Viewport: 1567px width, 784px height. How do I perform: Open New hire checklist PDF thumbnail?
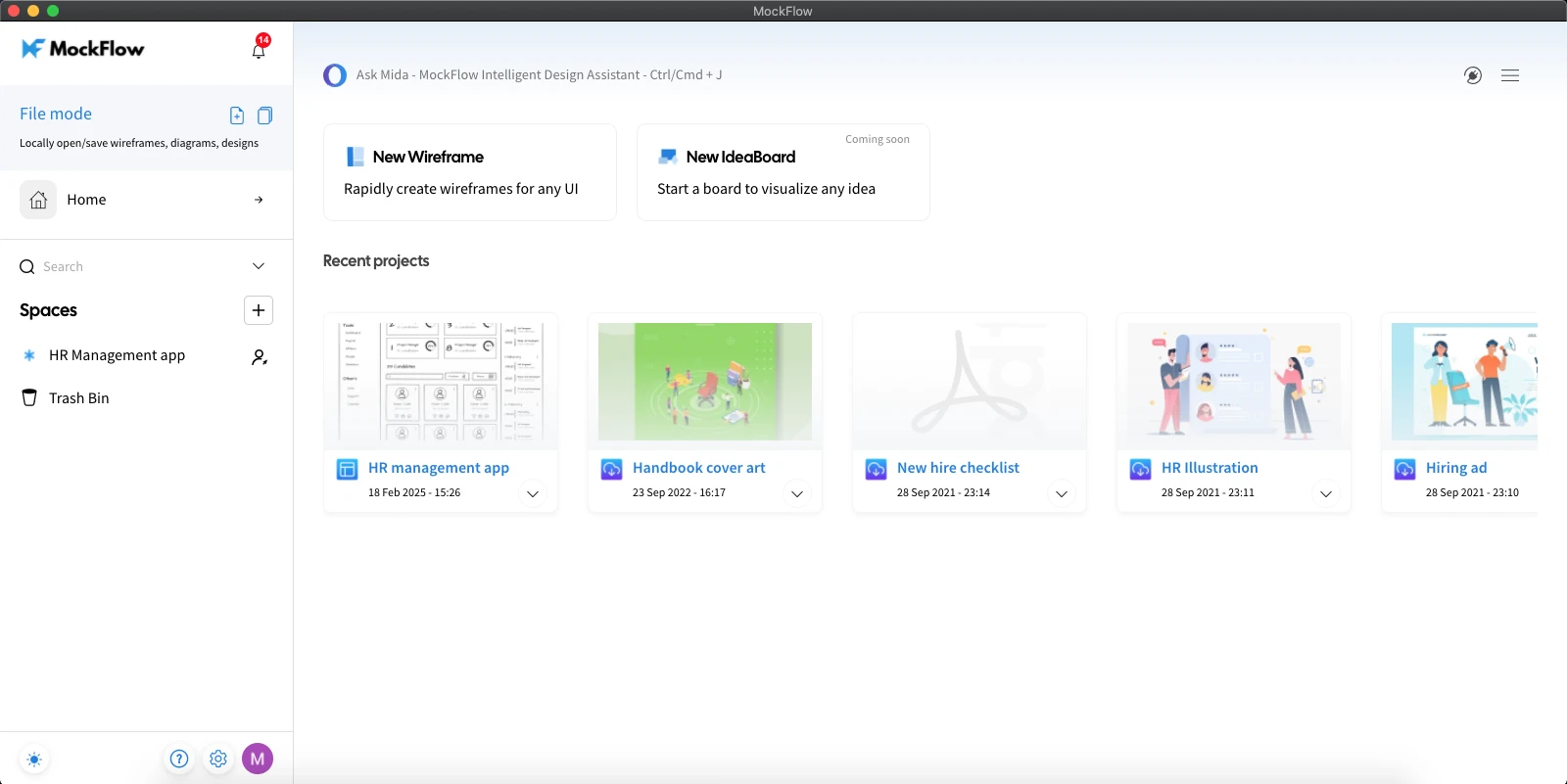[x=970, y=382]
